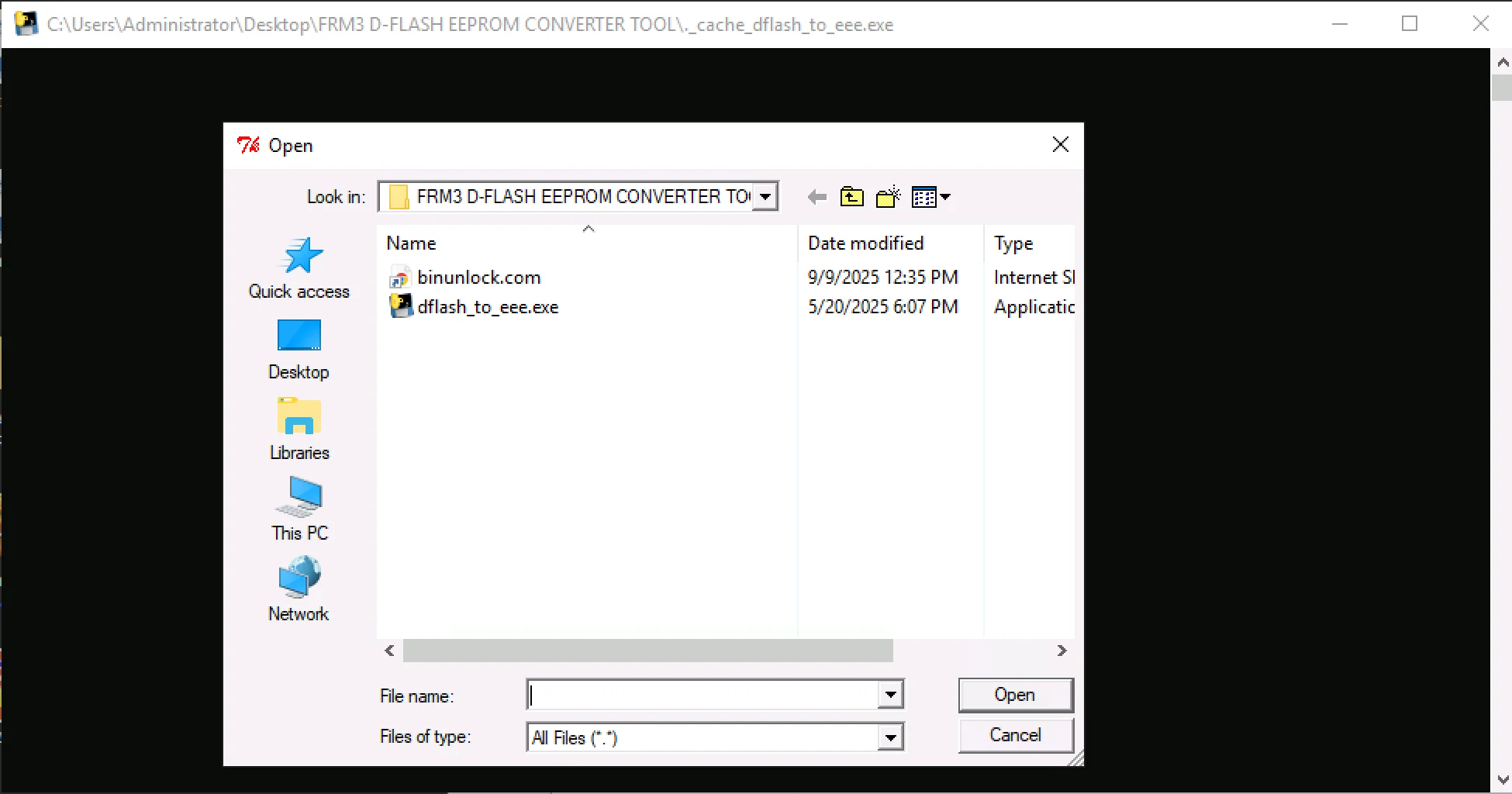This screenshot has width=1512, height=794.
Task: Browse the Network location
Action: 299,579
